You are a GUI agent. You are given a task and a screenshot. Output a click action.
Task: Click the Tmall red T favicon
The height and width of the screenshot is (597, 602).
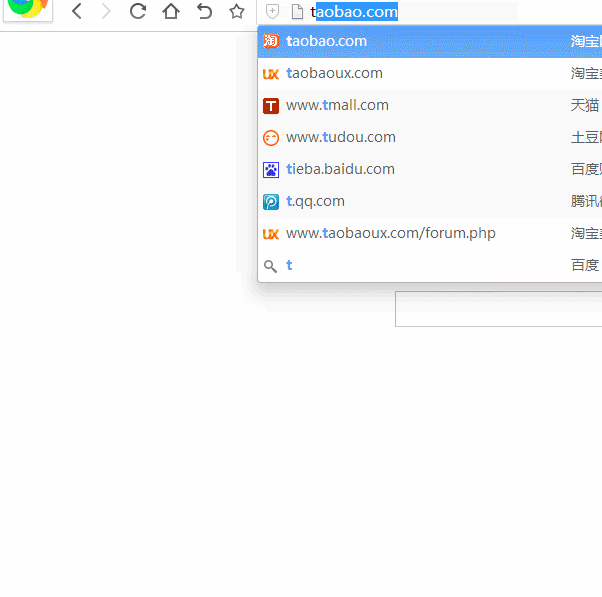pos(271,106)
